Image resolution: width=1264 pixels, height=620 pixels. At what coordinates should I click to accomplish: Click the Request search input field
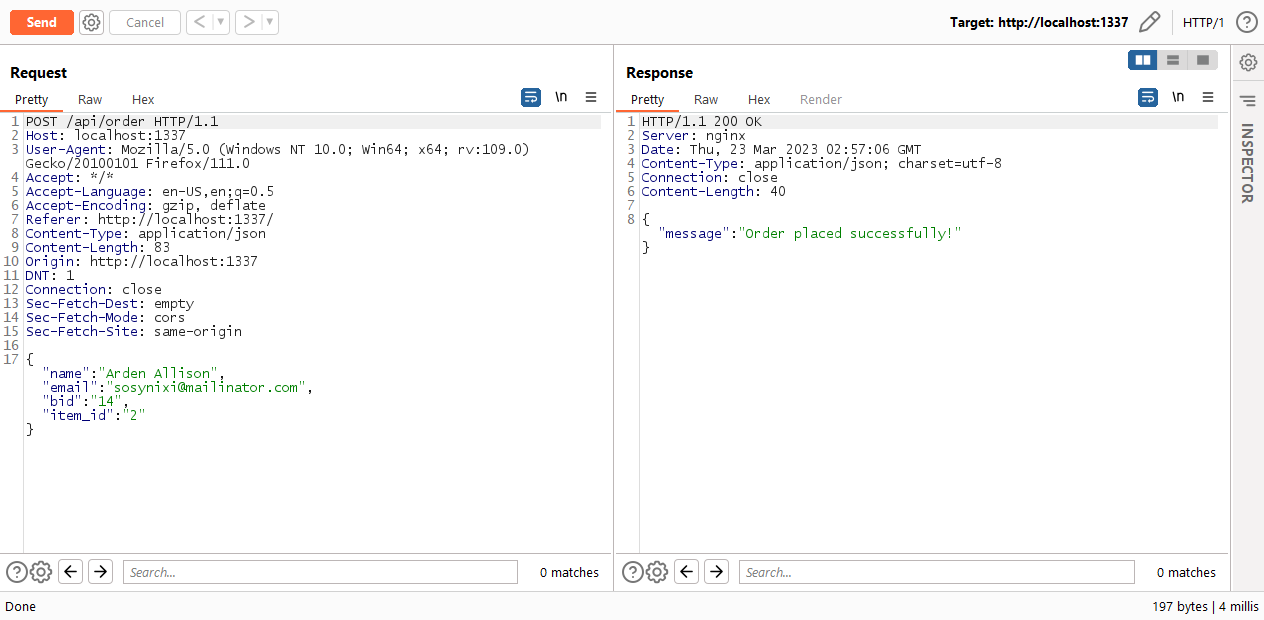tap(320, 572)
